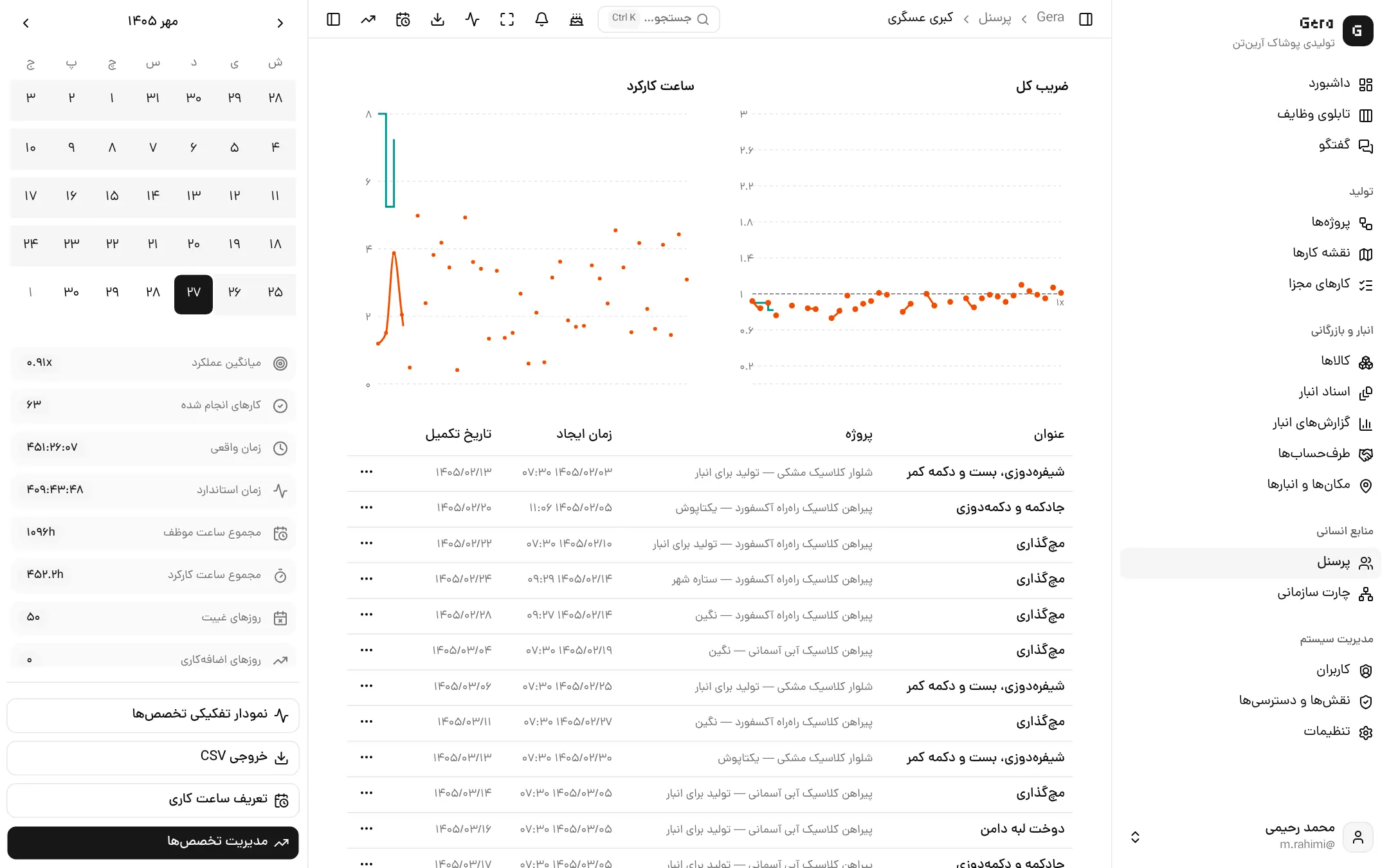
Task: Open row menu for task completed ۱۴۰۵/۰۲/۱۳
Action: point(367,472)
